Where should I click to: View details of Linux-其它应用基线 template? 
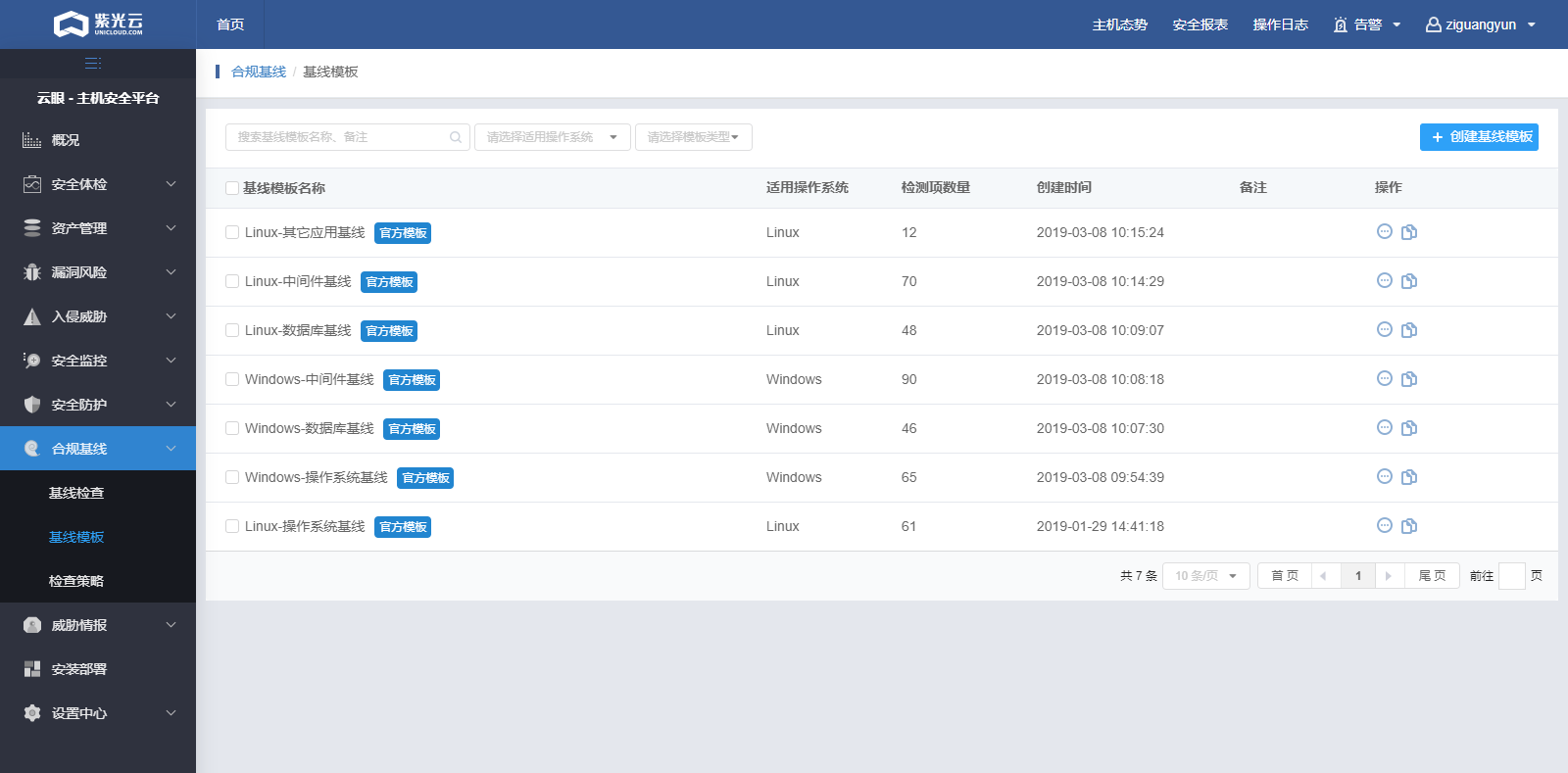(x=1385, y=231)
